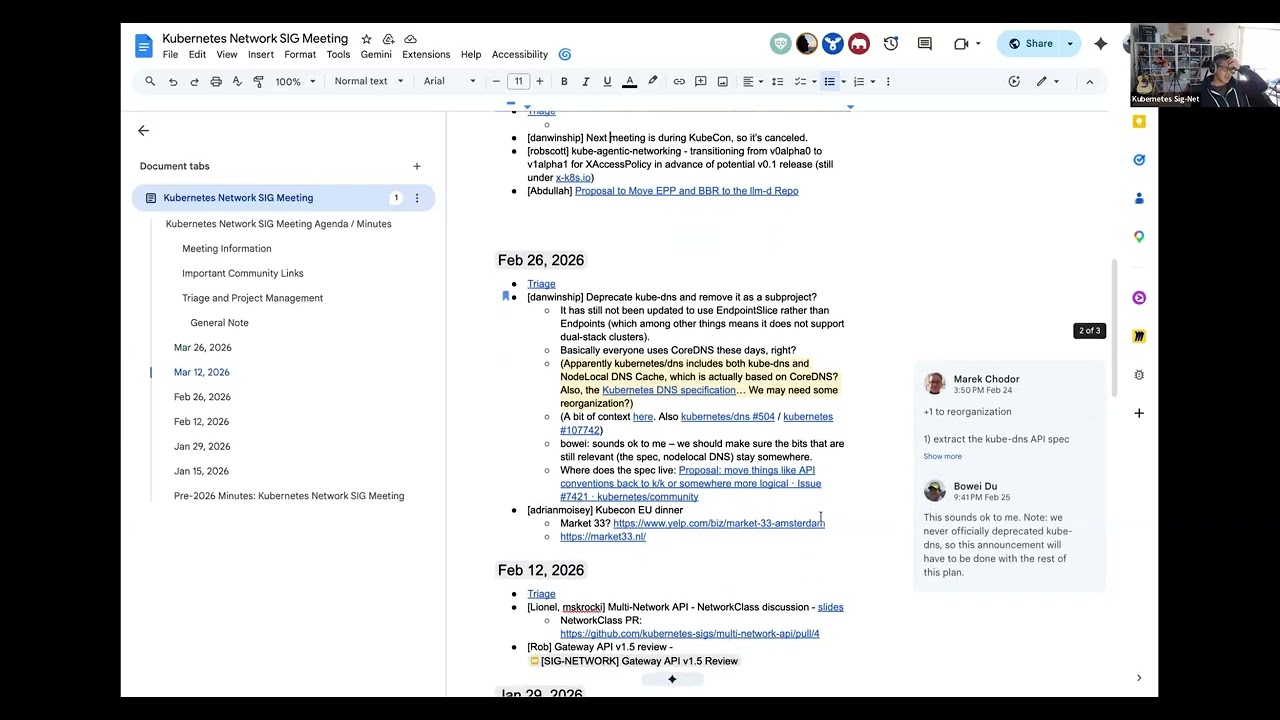Viewport: 1280px width, 720px height.
Task: Open the Arial font dropdown
Action: point(450,81)
